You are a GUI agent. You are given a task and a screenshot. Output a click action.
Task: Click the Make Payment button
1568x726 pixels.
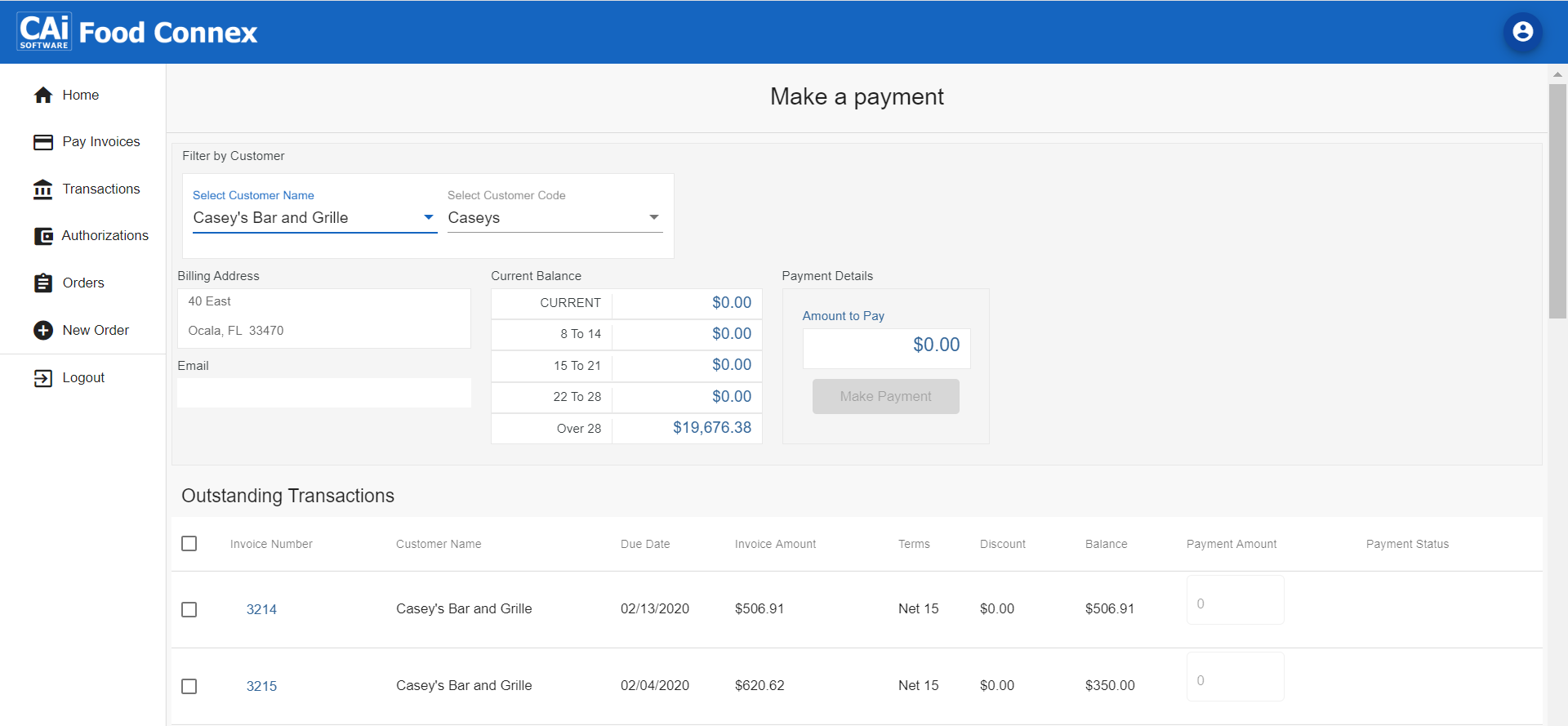point(885,397)
